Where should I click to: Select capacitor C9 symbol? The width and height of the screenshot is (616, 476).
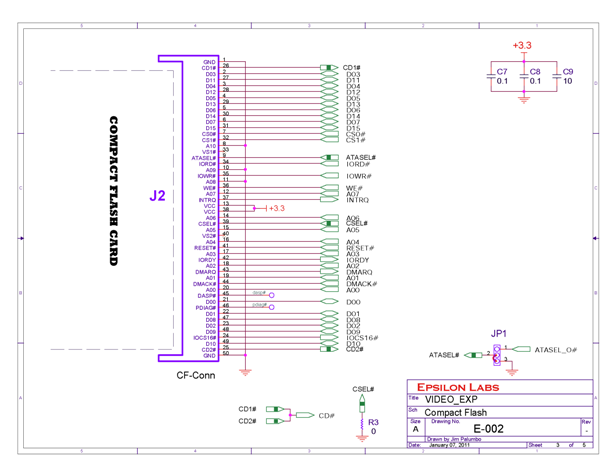[x=556, y=76]
